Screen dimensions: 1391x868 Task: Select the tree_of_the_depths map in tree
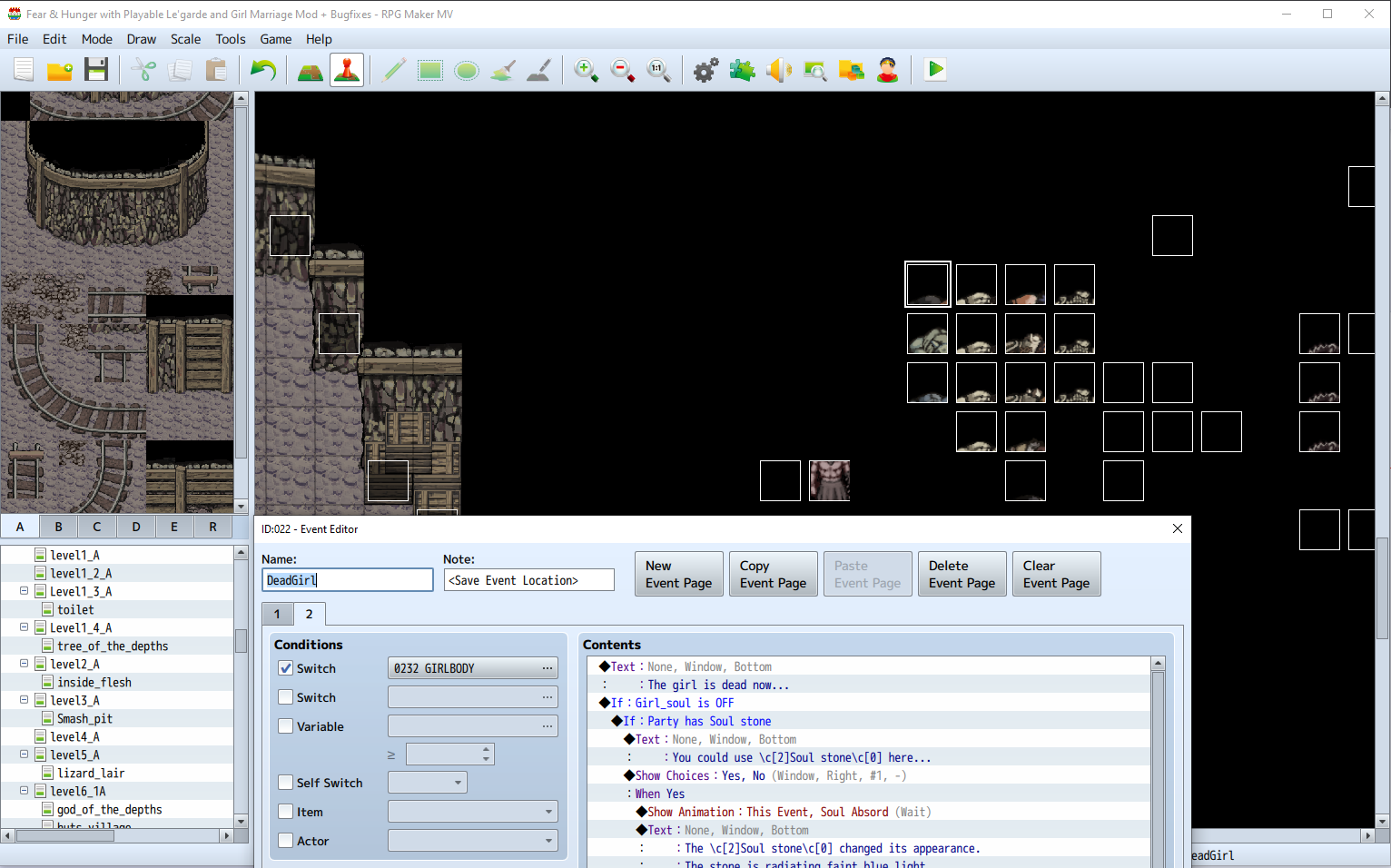[113, 646]
